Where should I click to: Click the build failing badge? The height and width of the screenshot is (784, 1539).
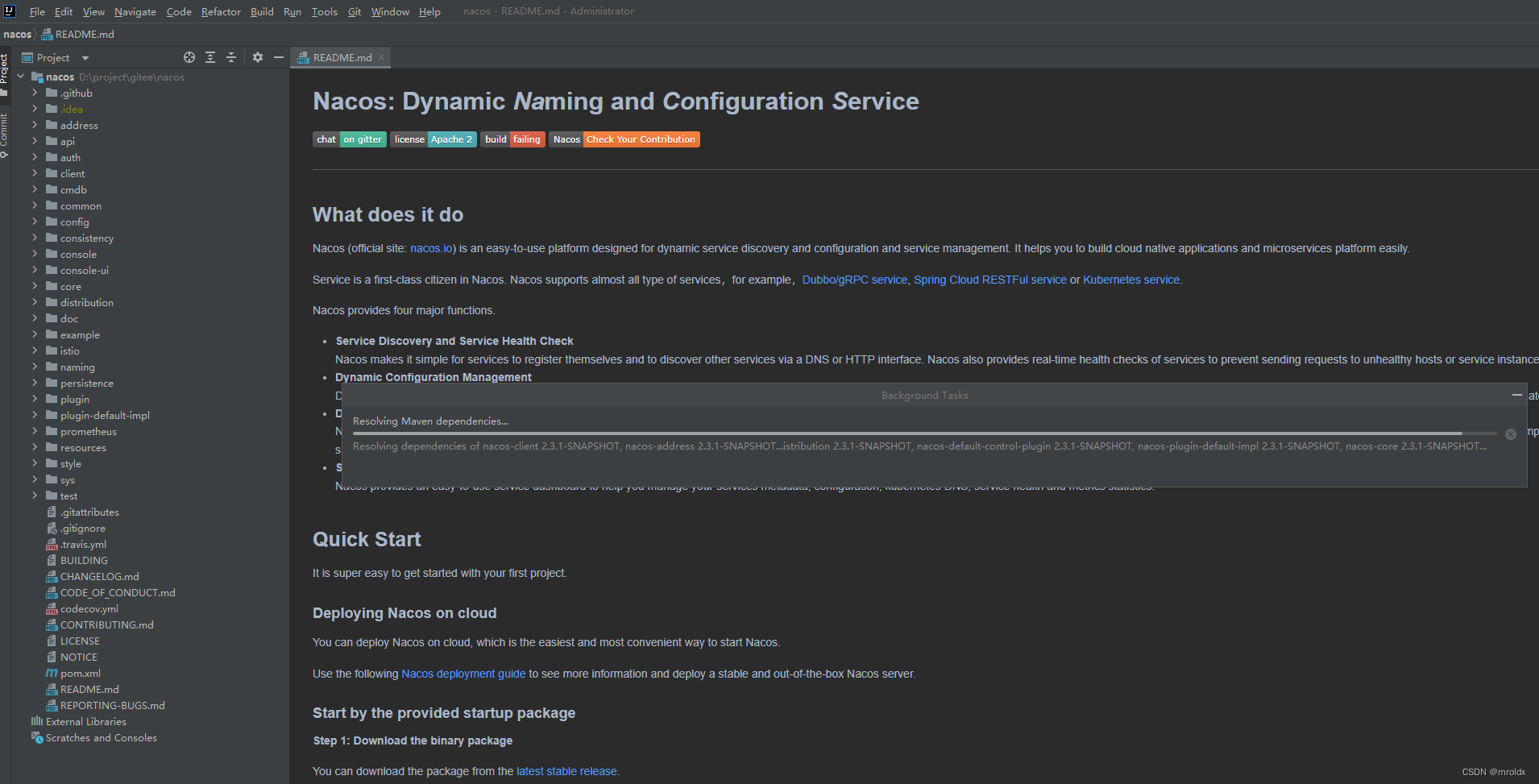click(512, 139)
